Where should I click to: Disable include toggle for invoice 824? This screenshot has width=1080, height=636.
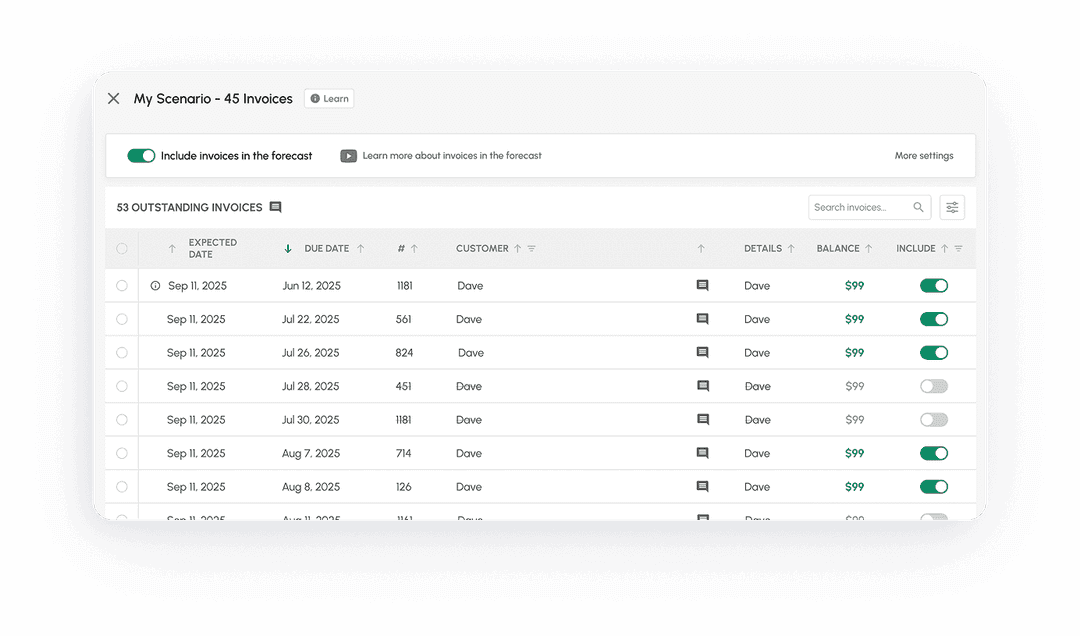[934, 353]
